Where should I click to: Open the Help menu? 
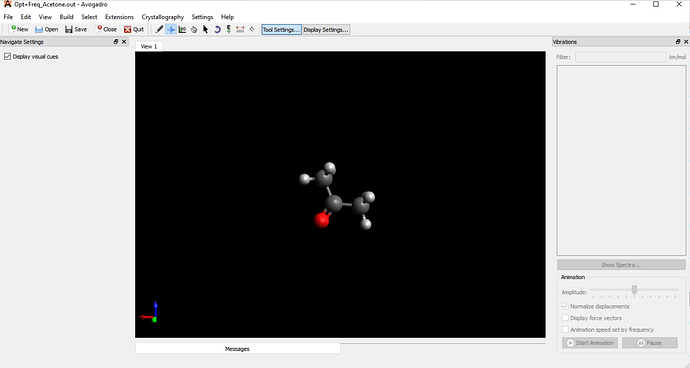pos(228,17)
